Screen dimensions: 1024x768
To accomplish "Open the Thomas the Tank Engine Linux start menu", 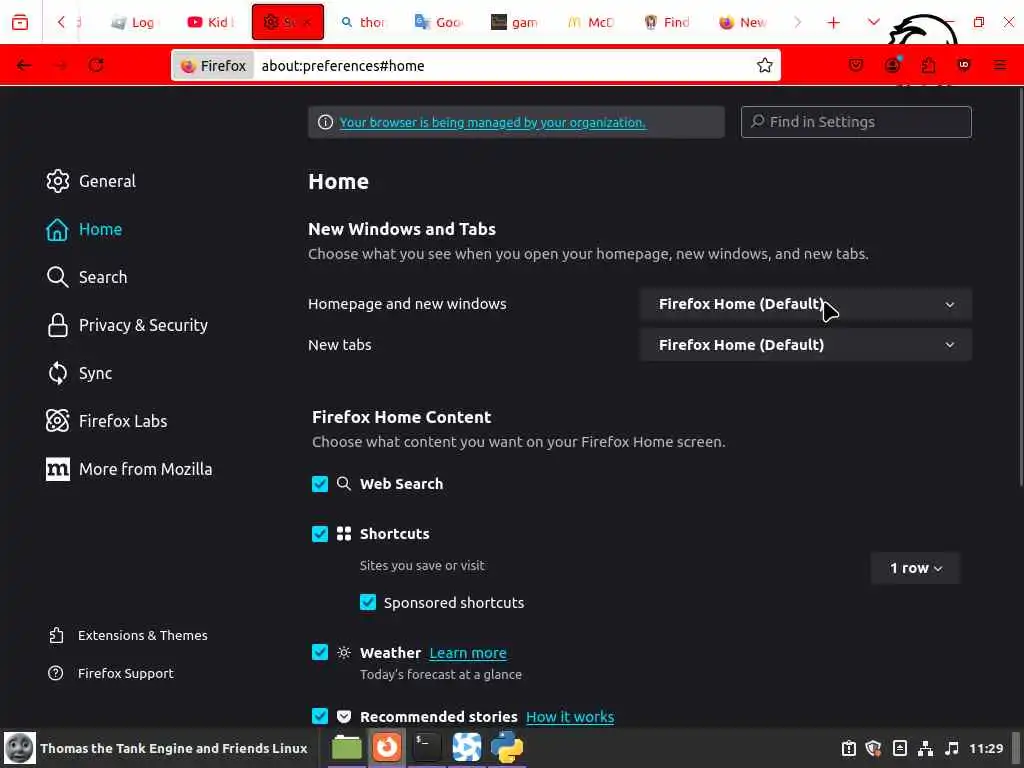I will coord(155,748).
